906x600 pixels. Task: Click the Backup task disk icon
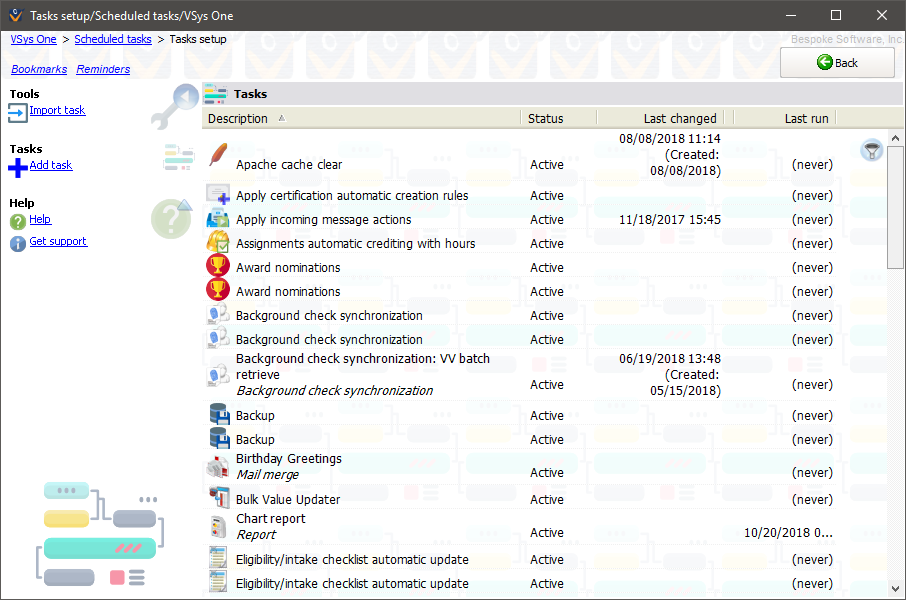(218, 415)
